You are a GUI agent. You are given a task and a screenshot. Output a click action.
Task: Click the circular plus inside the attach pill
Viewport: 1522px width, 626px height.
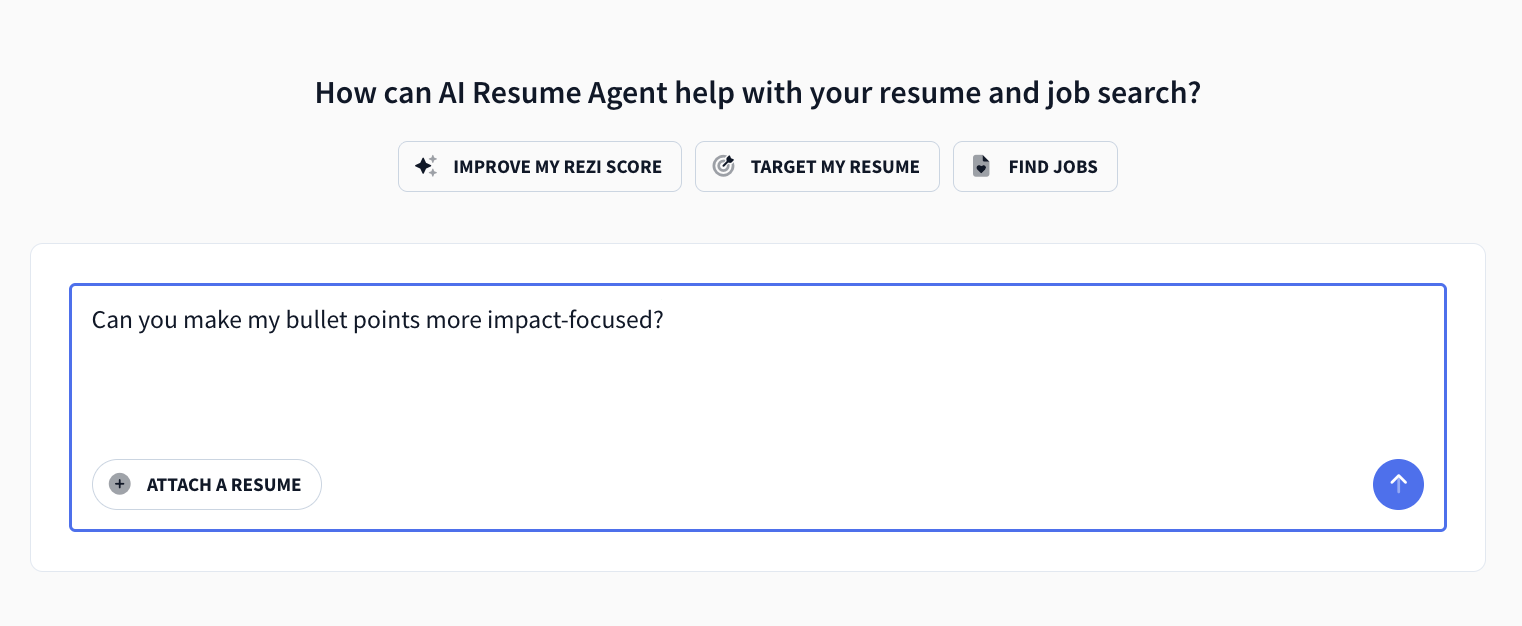pos(120,484)
